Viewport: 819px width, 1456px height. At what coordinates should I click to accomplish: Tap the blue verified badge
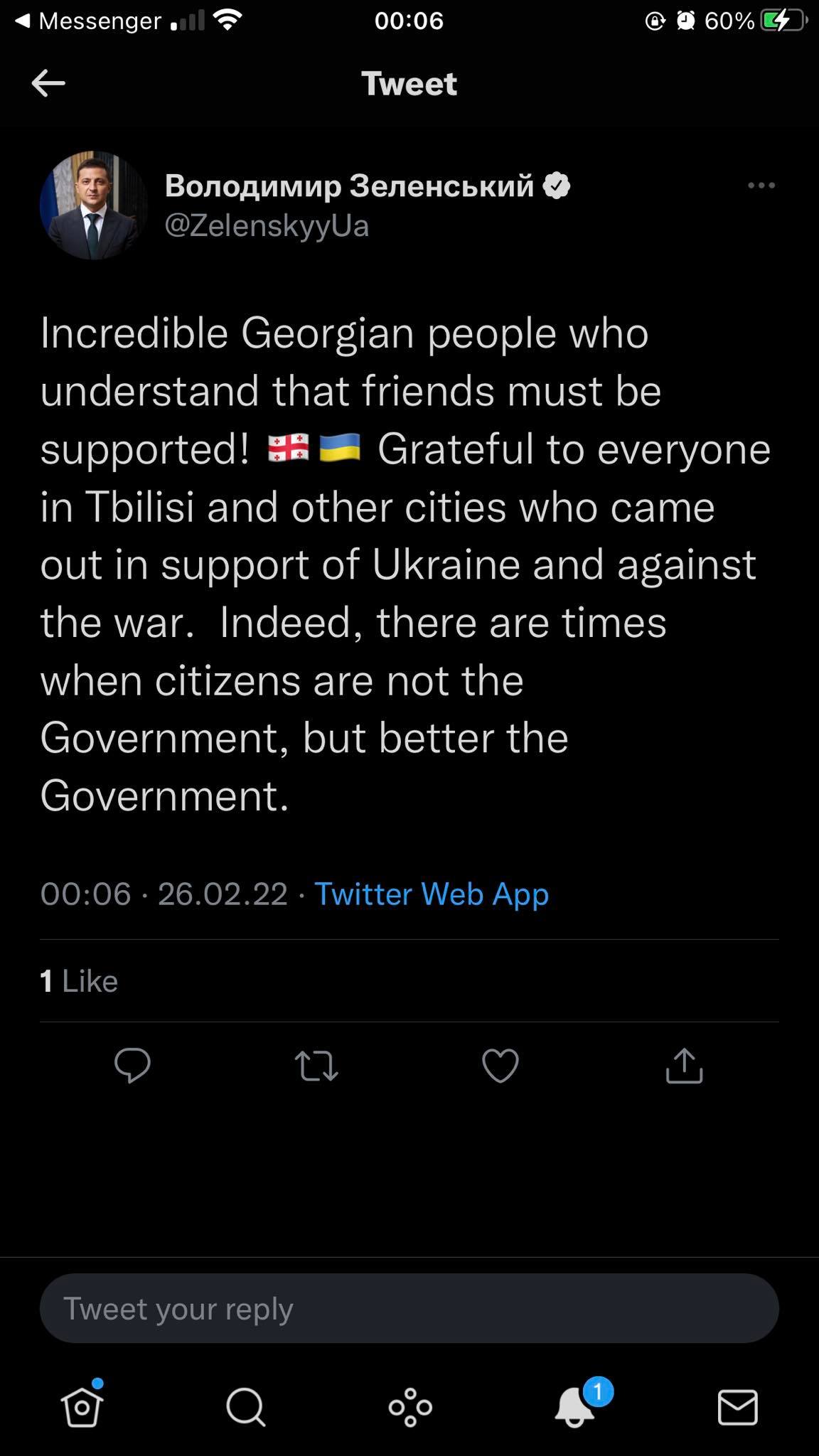557,186
